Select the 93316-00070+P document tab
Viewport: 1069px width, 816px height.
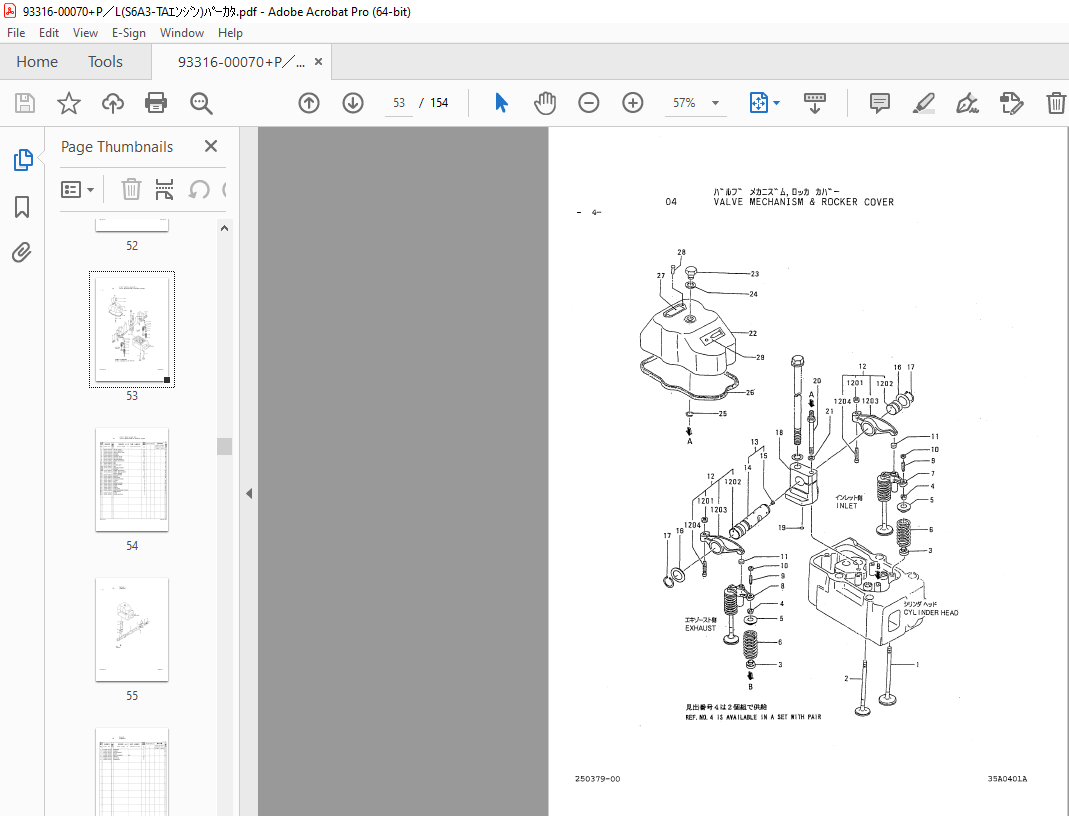tap(241, 62)
